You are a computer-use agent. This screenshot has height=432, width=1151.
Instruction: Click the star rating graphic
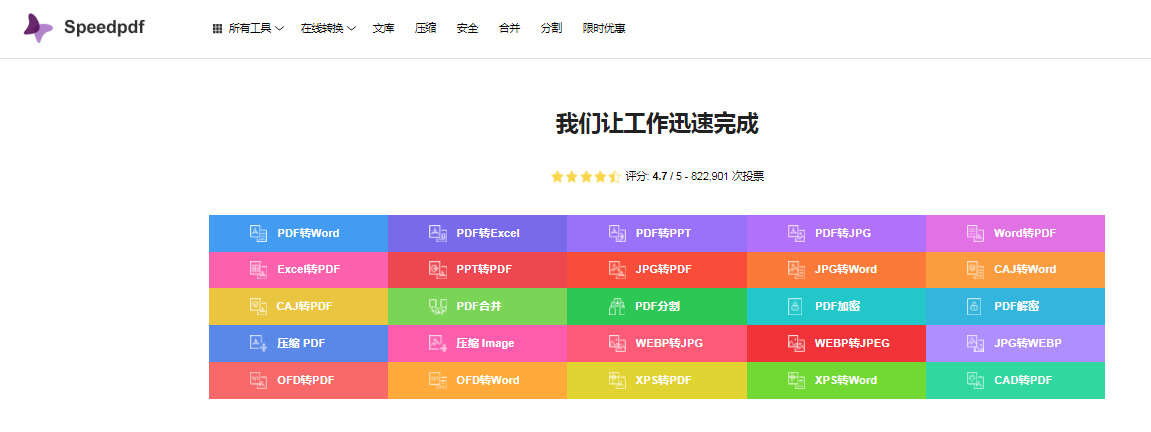click(x=586, y=176)
